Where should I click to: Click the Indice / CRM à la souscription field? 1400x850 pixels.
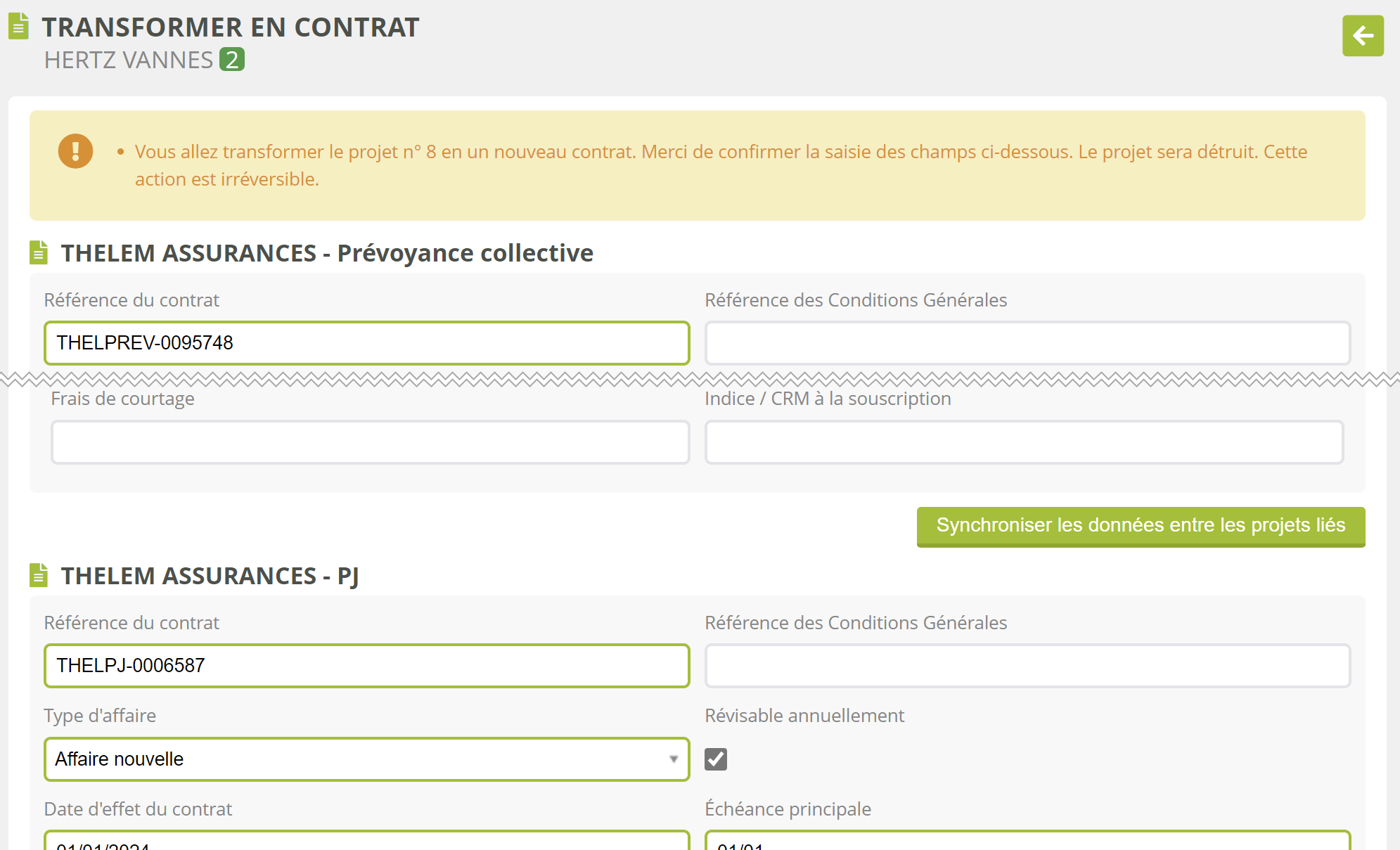pos(1024,442)
